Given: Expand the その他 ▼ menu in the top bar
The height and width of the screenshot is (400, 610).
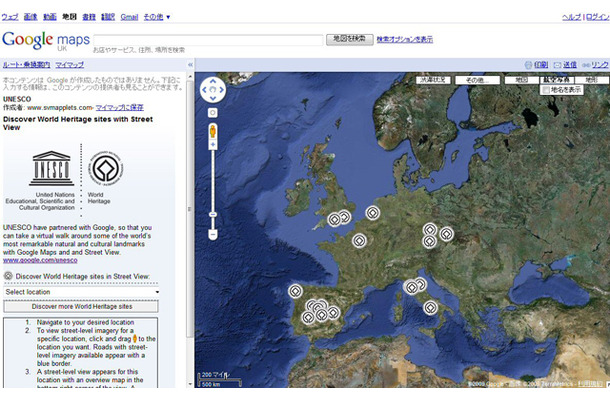Looking at the screenshot, I should pyautogui.click(x=157, y=17).
